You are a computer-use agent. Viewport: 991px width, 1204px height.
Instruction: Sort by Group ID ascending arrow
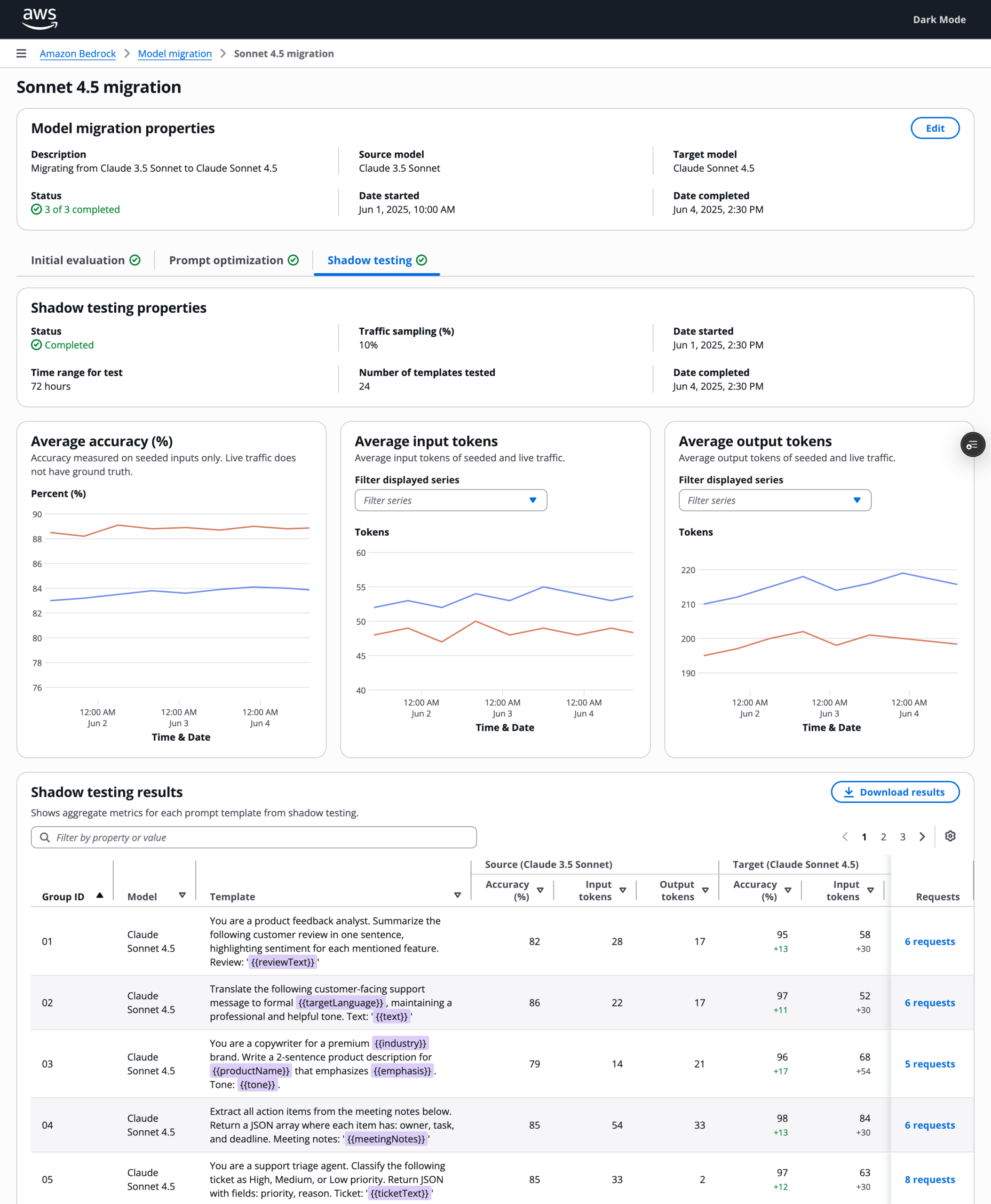(100, 895)
